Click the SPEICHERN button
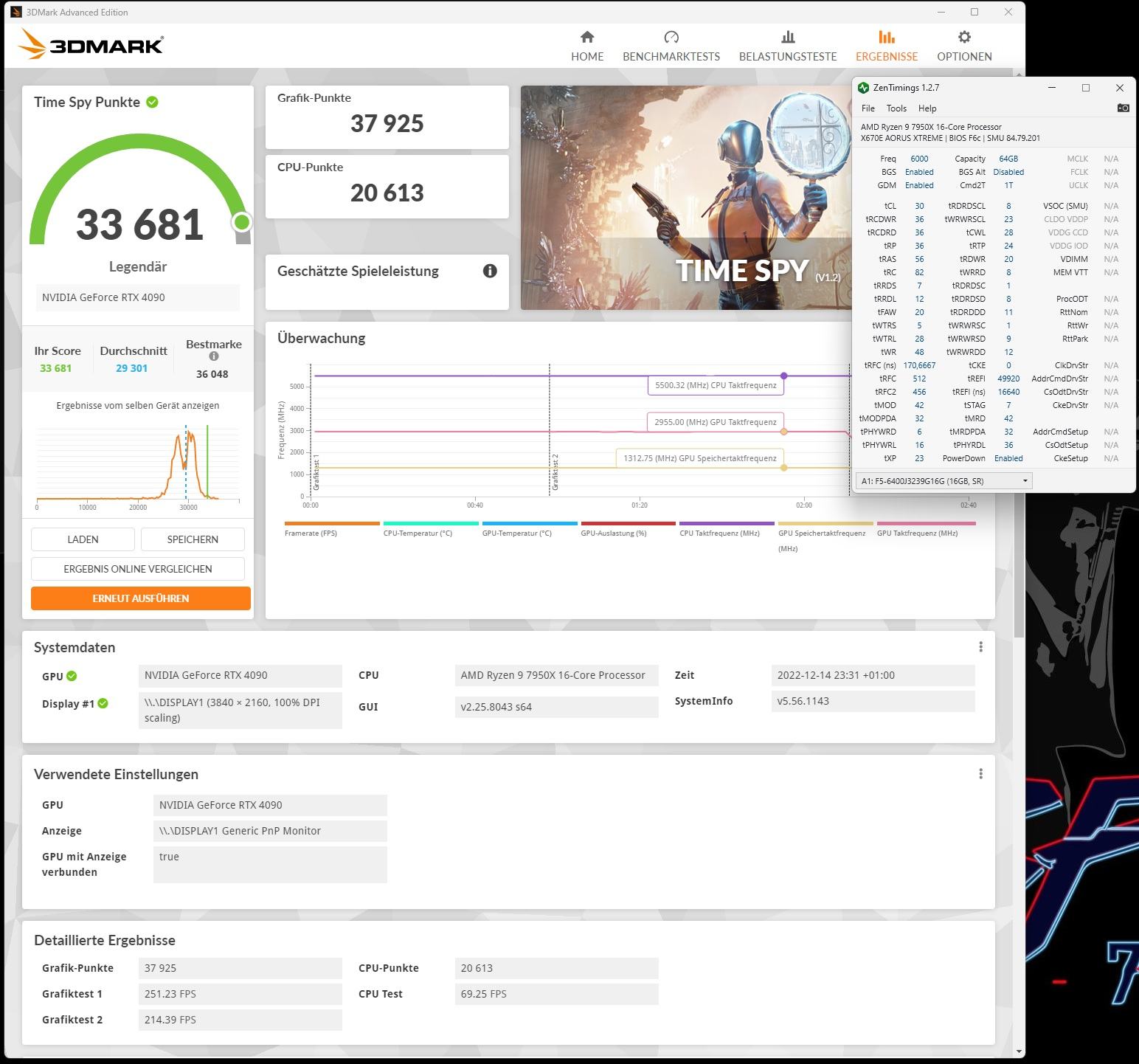Image resolution: width=1139 pixels, height=1064 pixels. (x=193, y=539)
